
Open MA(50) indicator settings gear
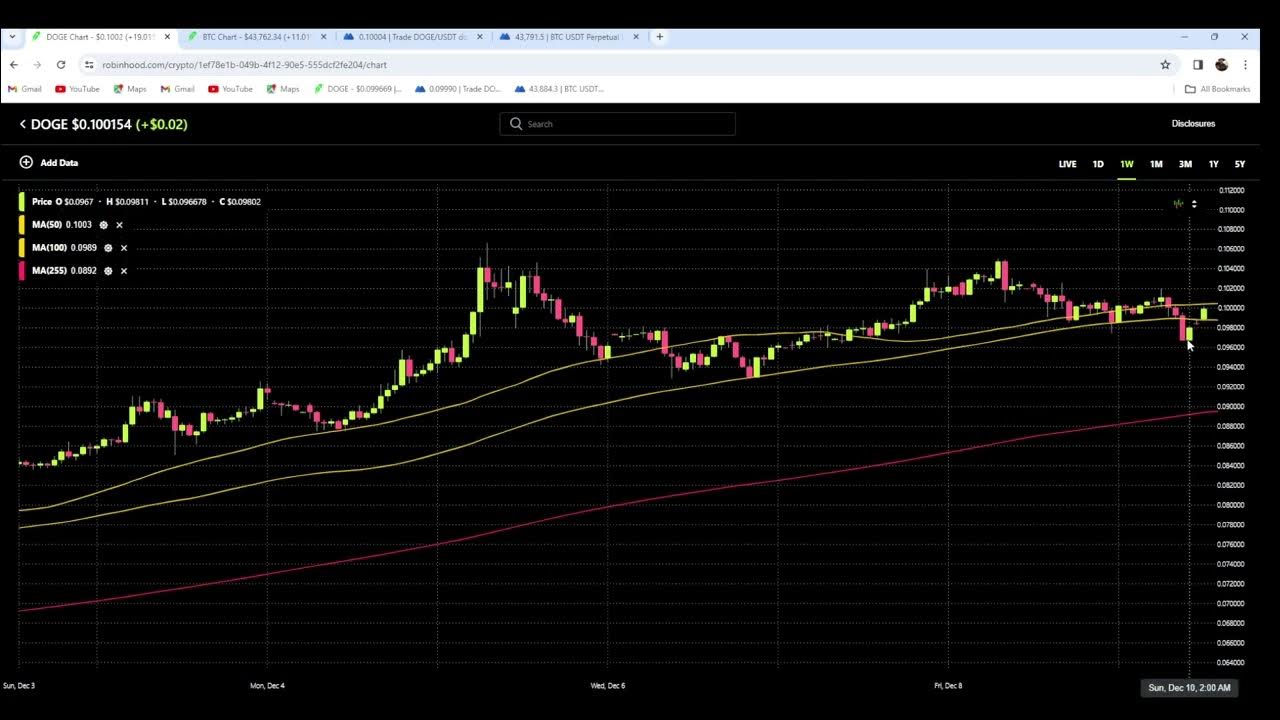click(103, 225)
